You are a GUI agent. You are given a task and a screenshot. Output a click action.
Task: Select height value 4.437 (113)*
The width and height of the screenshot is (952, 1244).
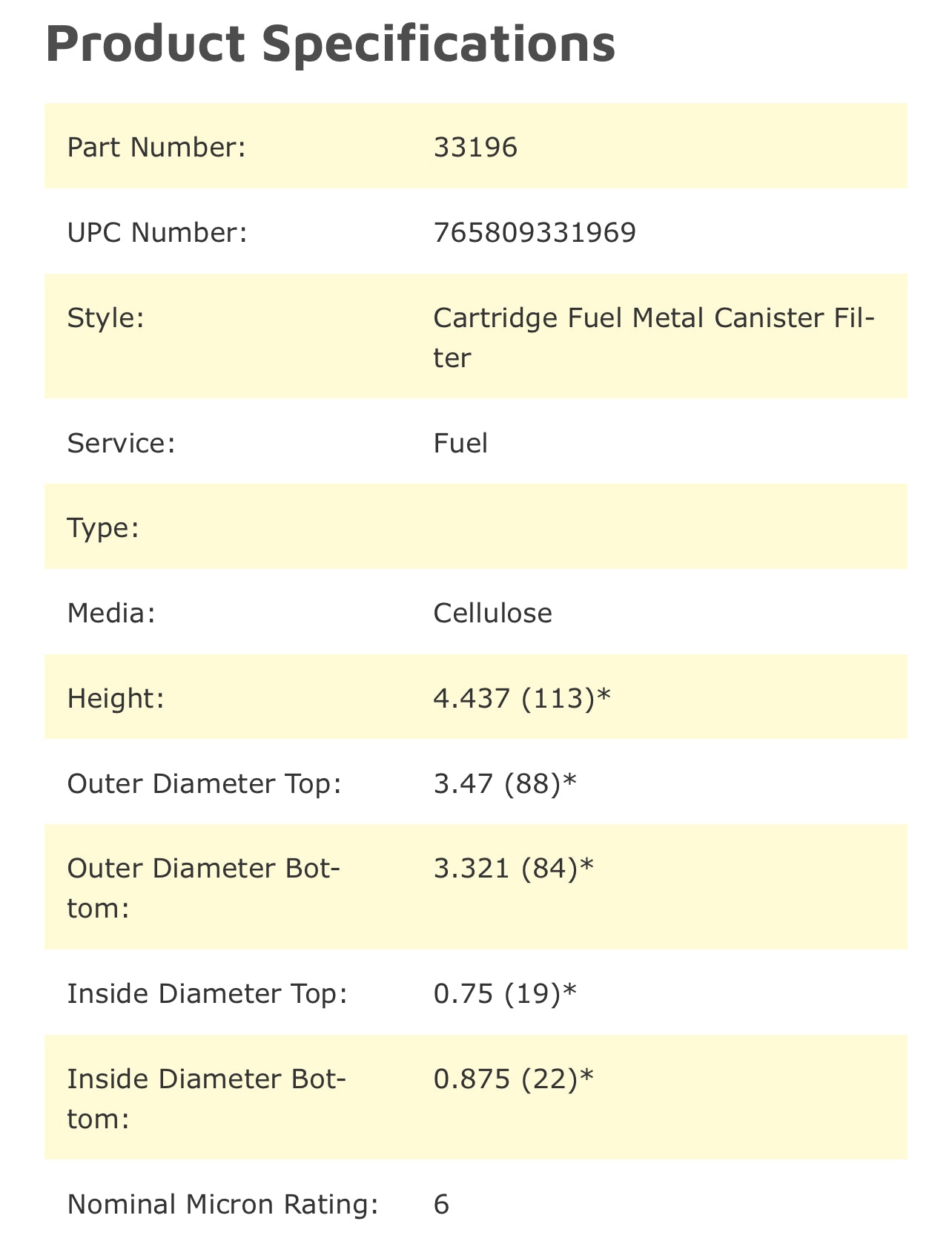522,697
